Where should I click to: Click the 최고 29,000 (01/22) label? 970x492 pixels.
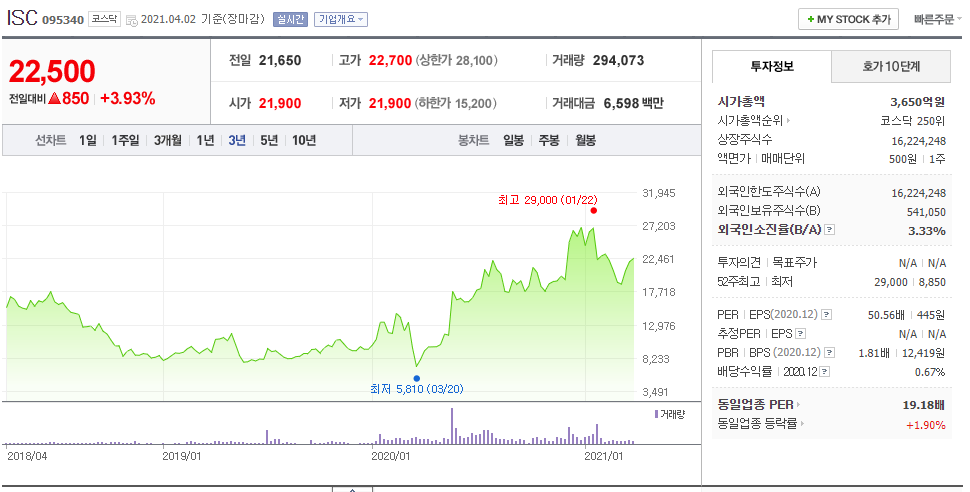pos(547,200)
